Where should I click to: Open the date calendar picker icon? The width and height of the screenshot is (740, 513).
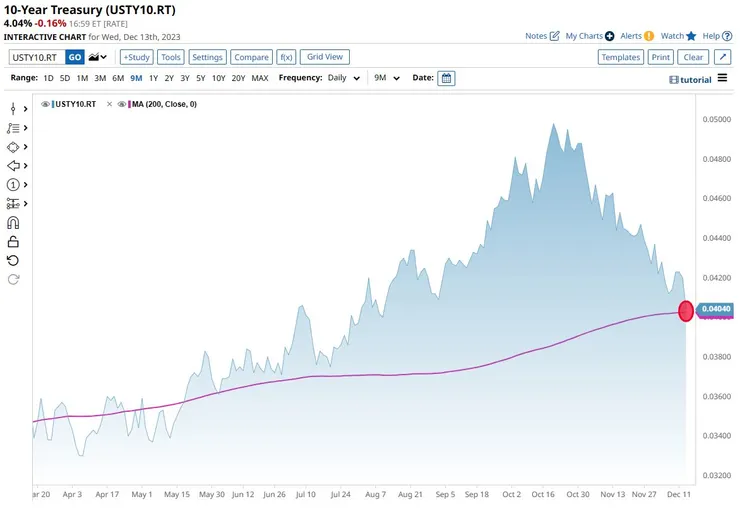tap(446, 78)
